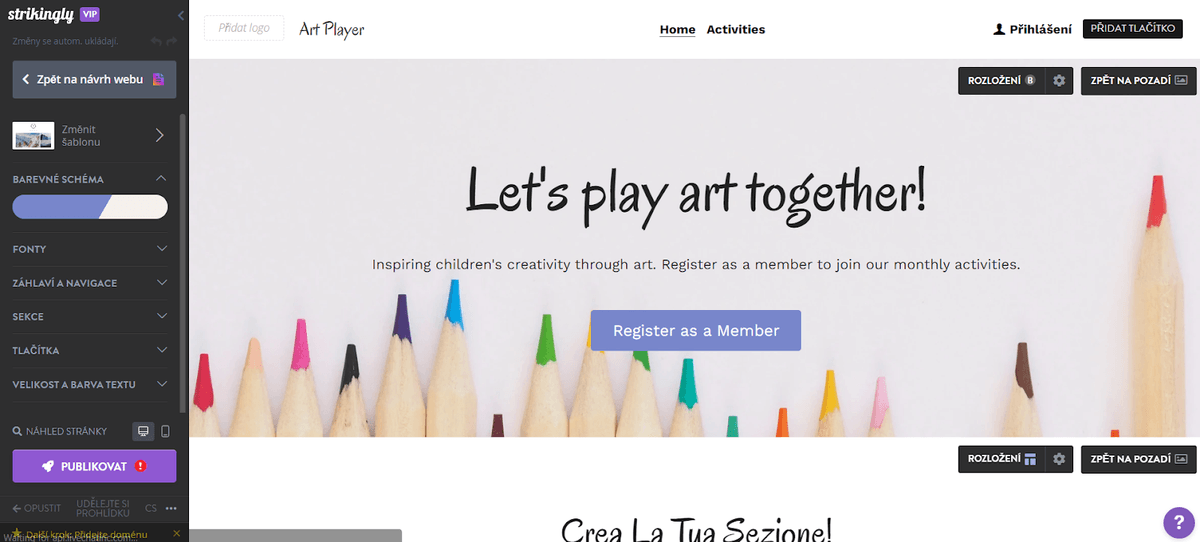Open settings gear beside hero Rozložení
Screen dimensions: 1200x542
pyautogui.click(x=1059, y=80)
